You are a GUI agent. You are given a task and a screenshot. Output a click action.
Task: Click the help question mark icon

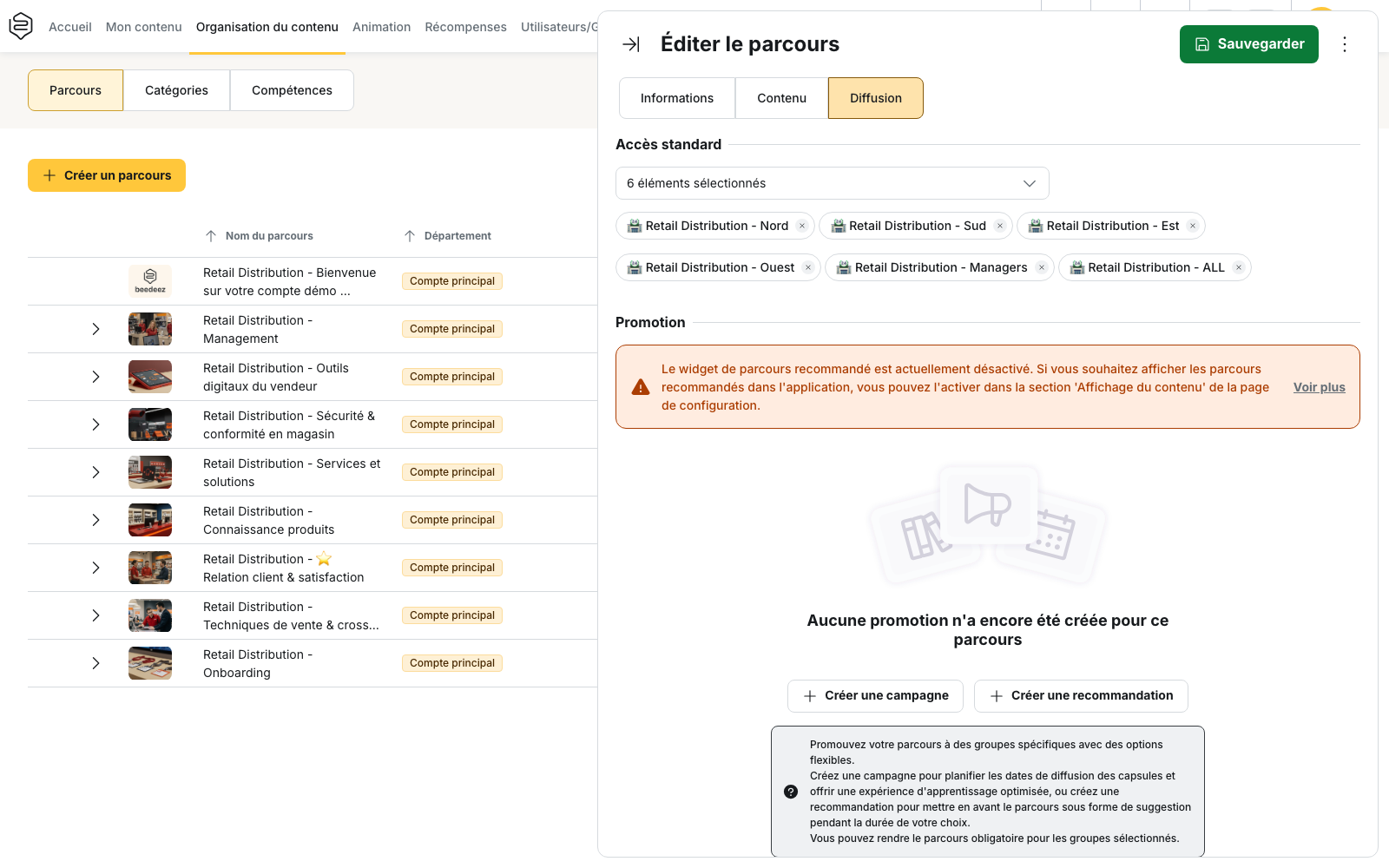point(791,792)
